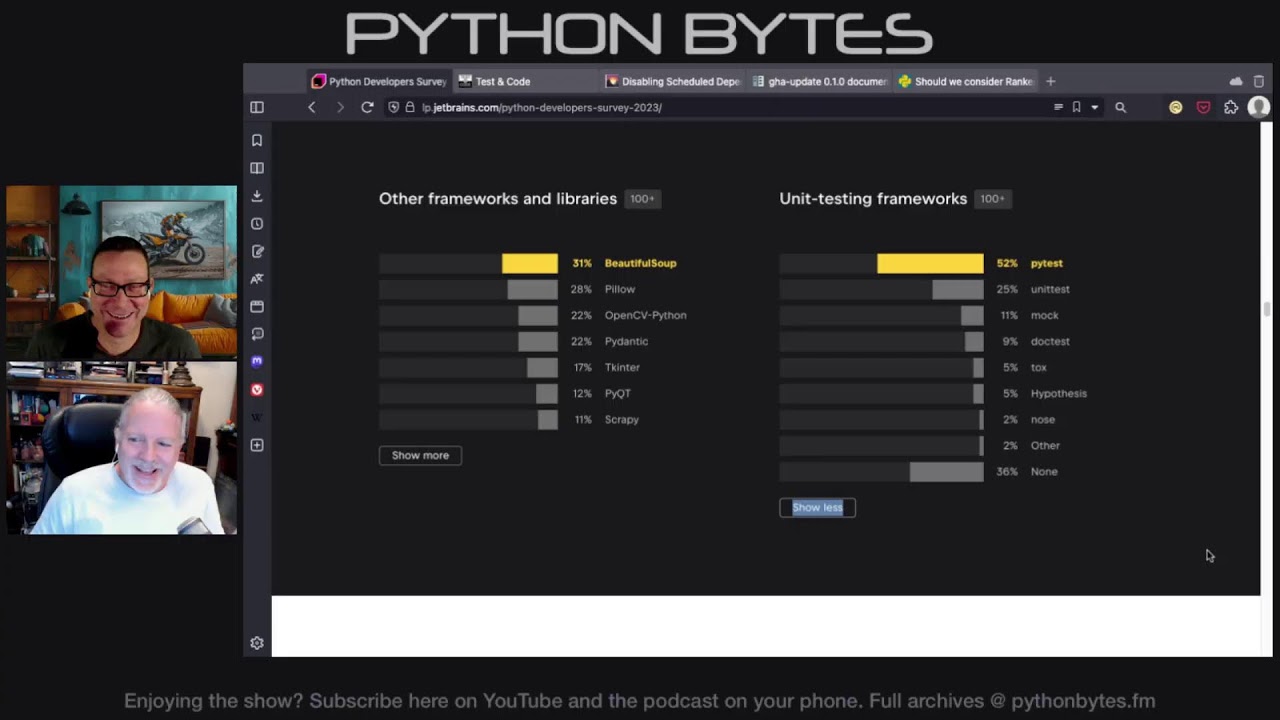The width and height of the screenshot is (1280, 720).
Task: Click the 'unittest' label
Action: (x=1050, y=289)
